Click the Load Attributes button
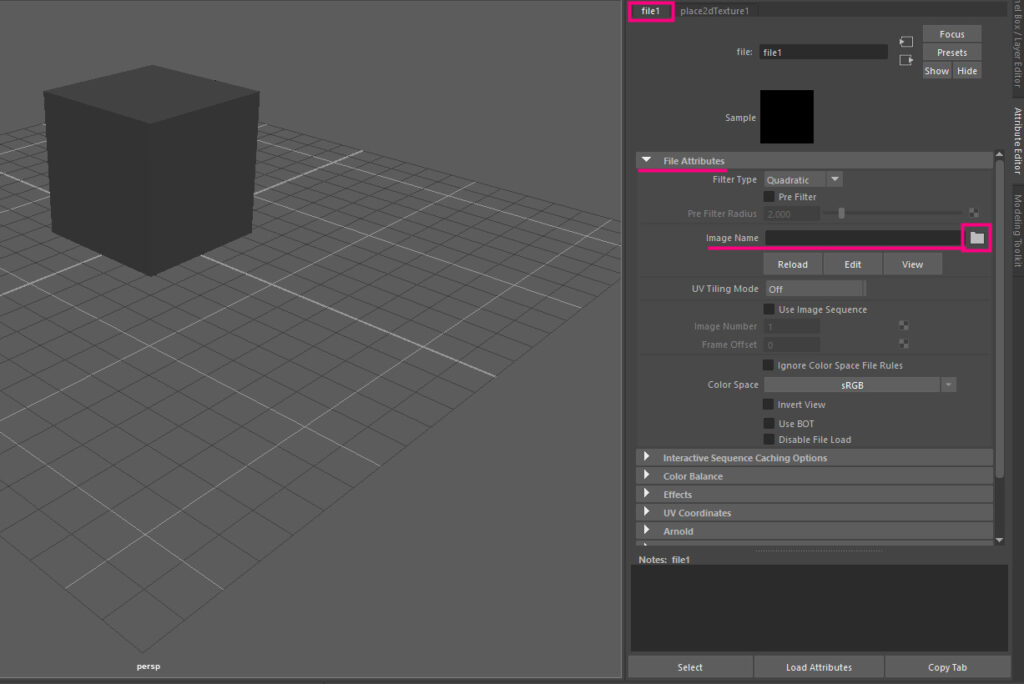The image size is (1024, 684). coord(819,667)
